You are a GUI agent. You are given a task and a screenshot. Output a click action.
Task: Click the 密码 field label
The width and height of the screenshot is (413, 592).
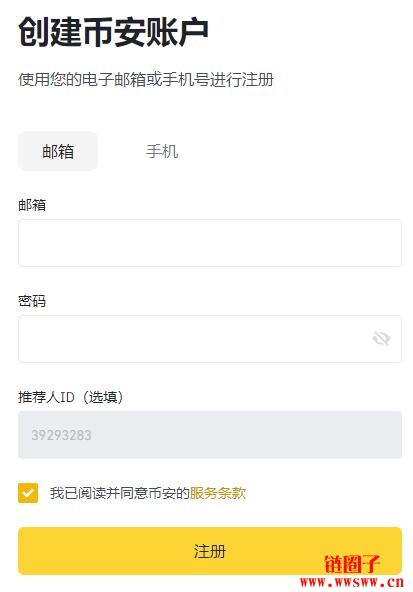pyautogui.click(x=32, y=301)
